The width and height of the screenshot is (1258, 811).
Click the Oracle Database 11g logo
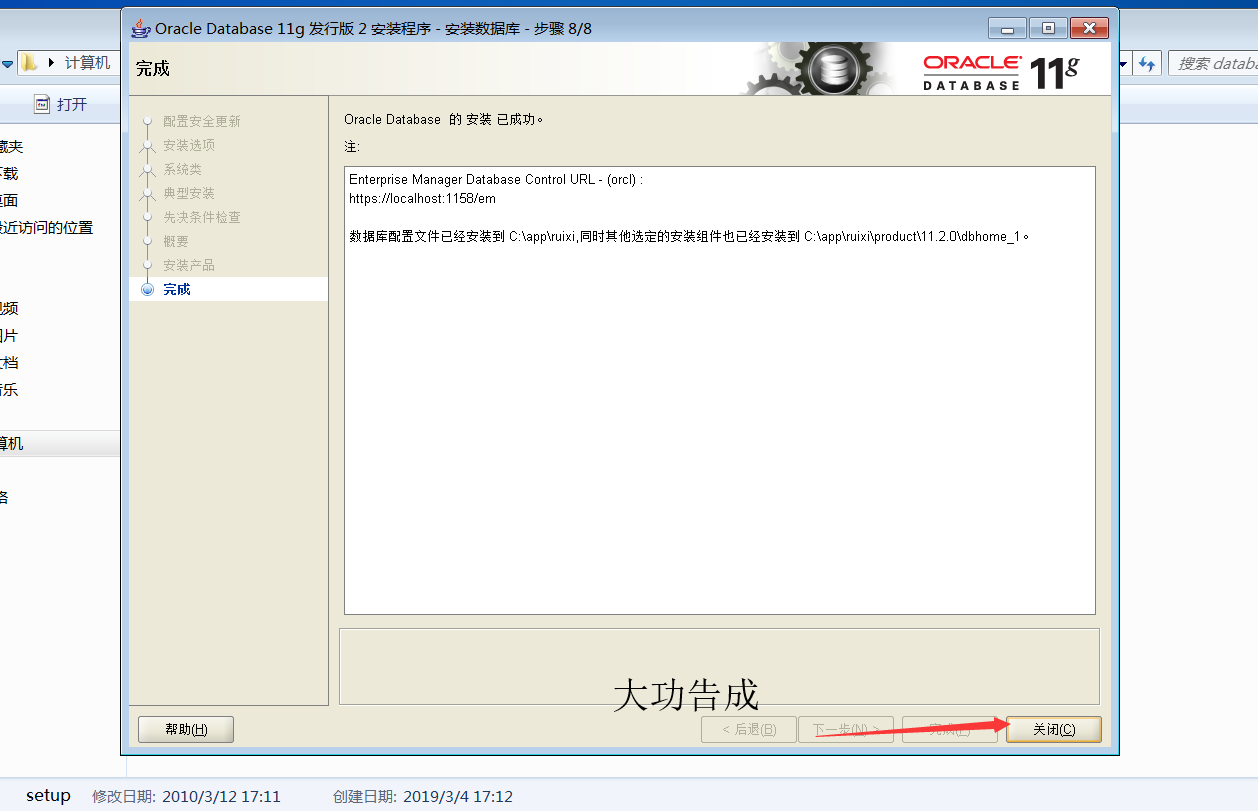[x=1001, y=72]
